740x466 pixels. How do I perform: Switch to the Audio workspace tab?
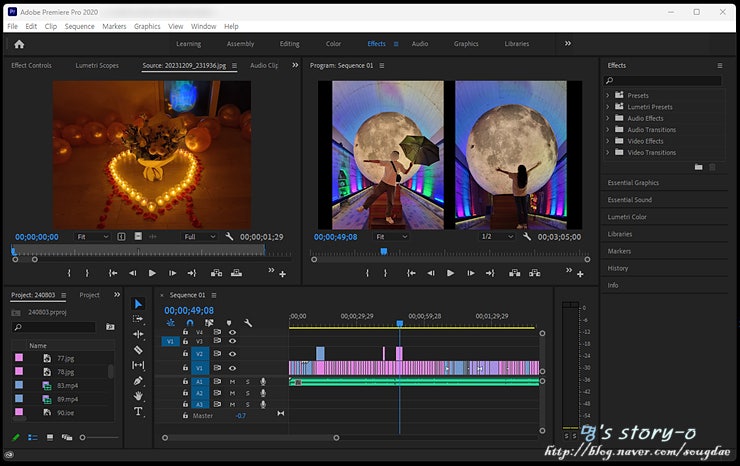[419, 44]
